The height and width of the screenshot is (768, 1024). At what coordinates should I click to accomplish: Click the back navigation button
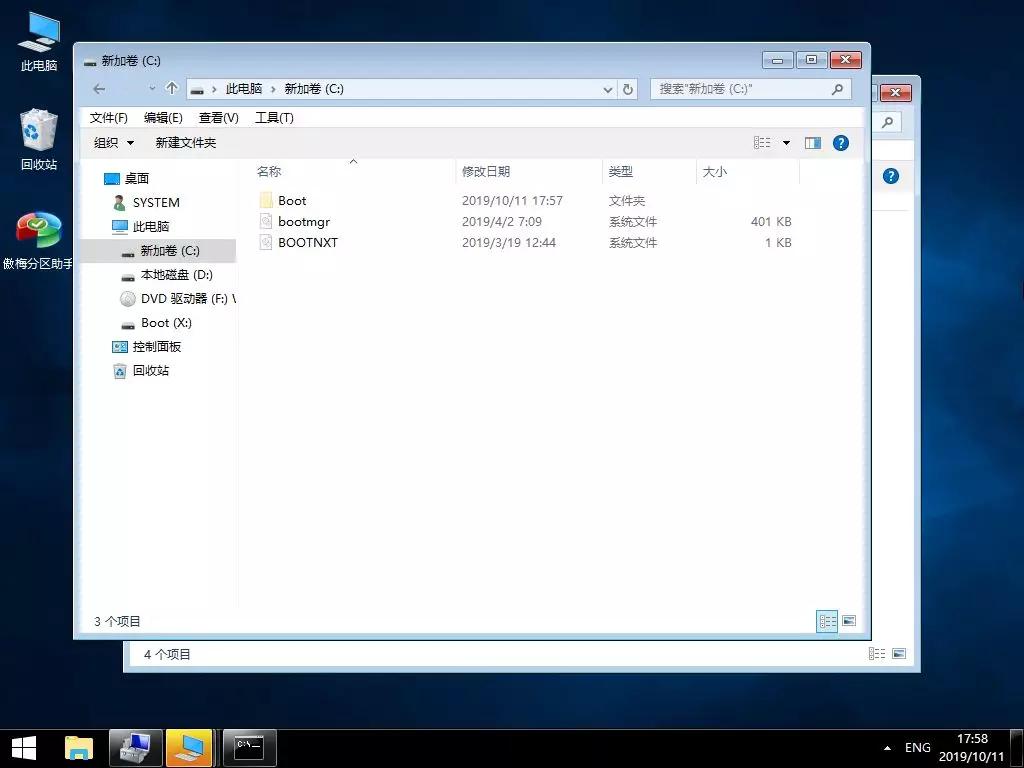tap(98, 89)
